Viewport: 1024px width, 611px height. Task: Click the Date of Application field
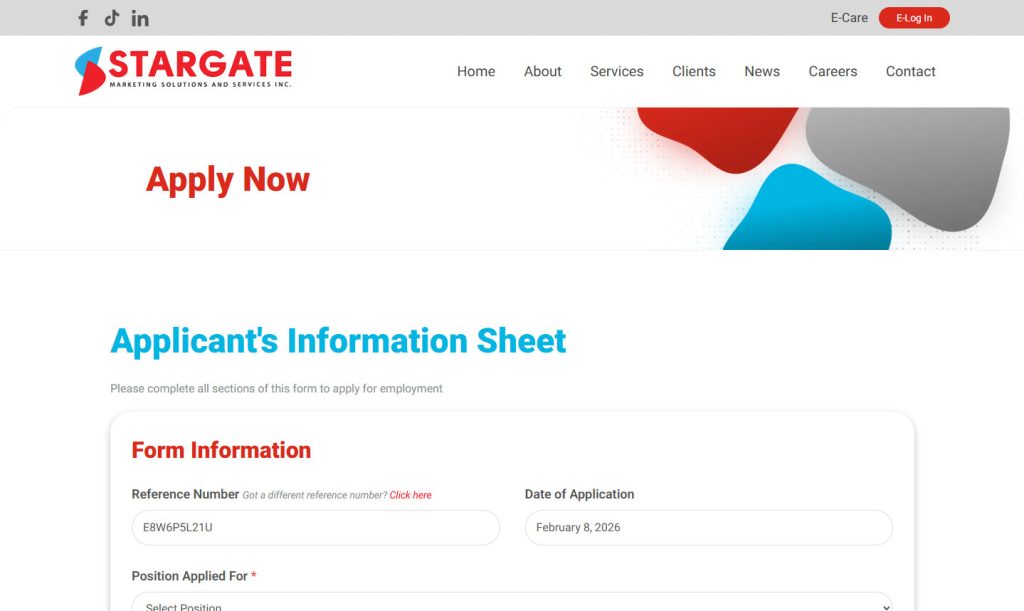click(708, 528)
